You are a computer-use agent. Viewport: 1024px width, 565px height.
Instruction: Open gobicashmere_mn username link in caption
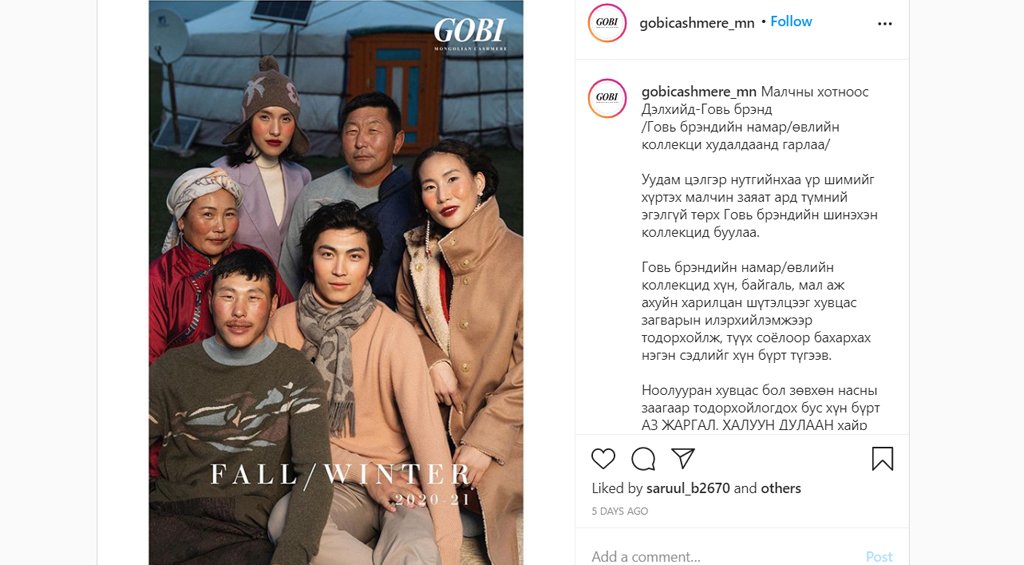tap(699, 92)
